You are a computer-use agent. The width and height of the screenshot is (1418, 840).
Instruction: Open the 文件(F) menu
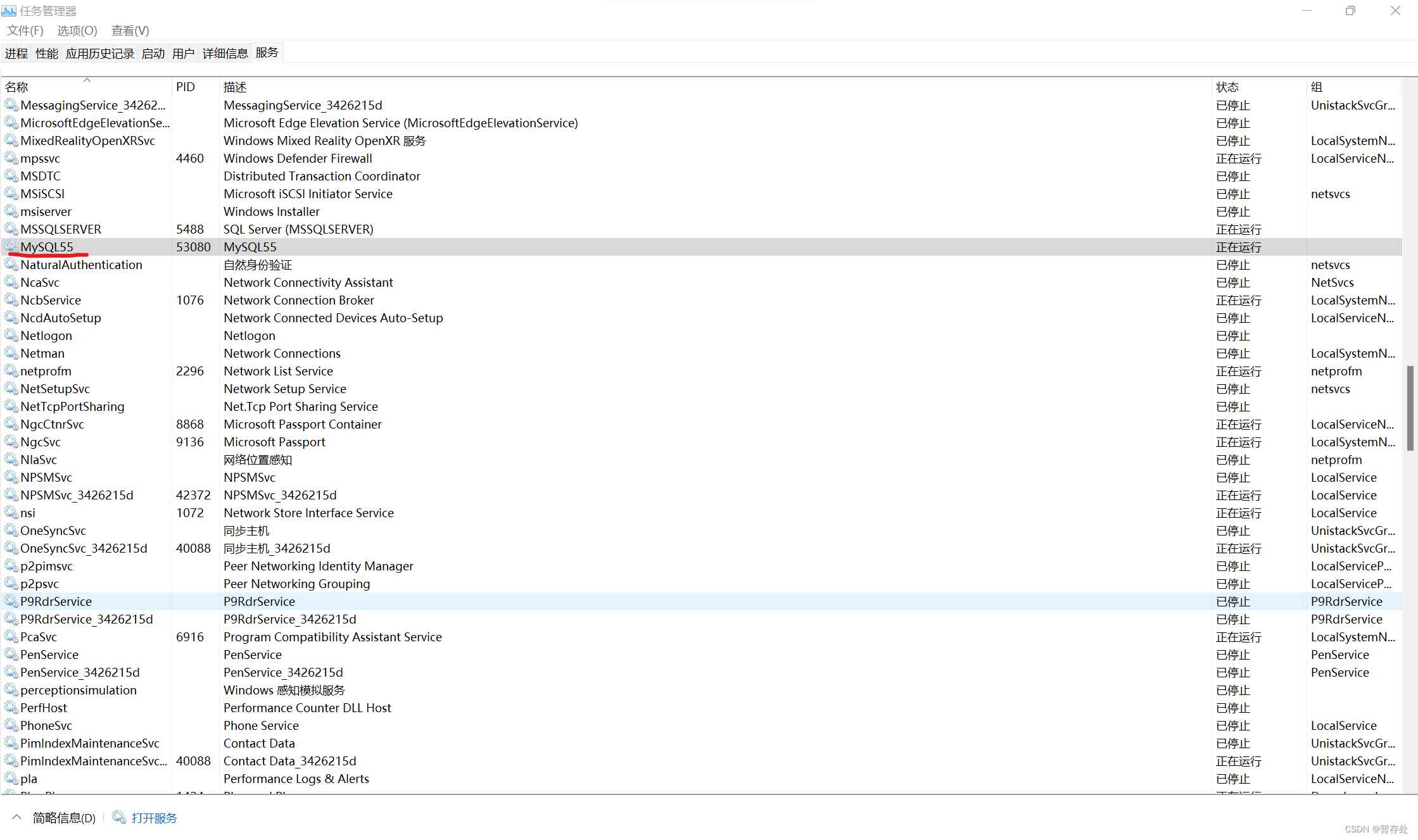click(x=25, y=30)
